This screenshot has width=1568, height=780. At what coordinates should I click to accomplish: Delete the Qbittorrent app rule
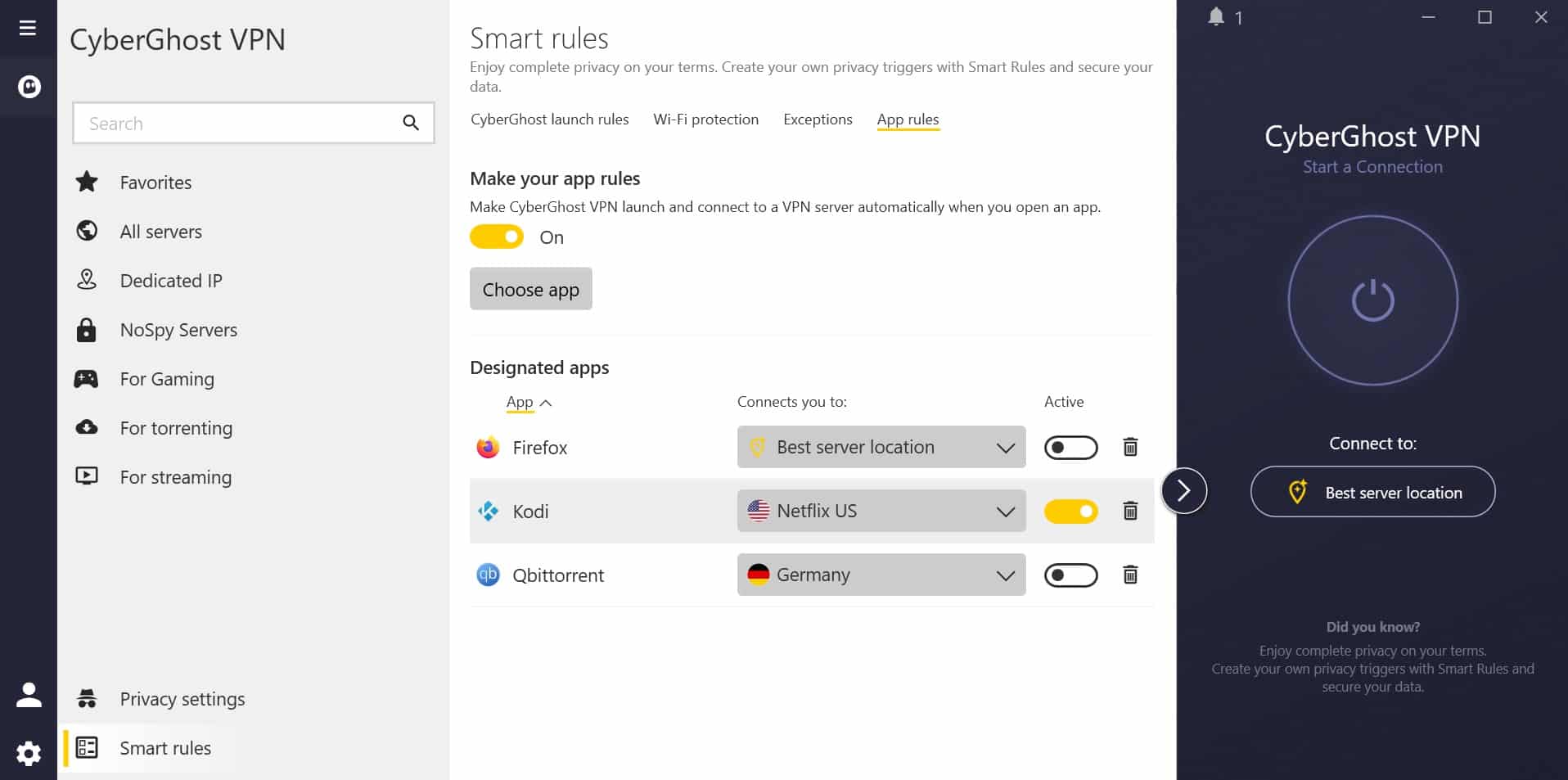click(1130, 575)
